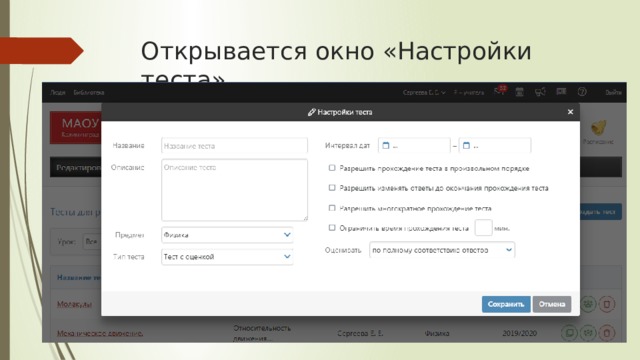Enable time limit for the test
Viewport: 640px width, 360px height.
pyautogui.click(x=332, y=228)
